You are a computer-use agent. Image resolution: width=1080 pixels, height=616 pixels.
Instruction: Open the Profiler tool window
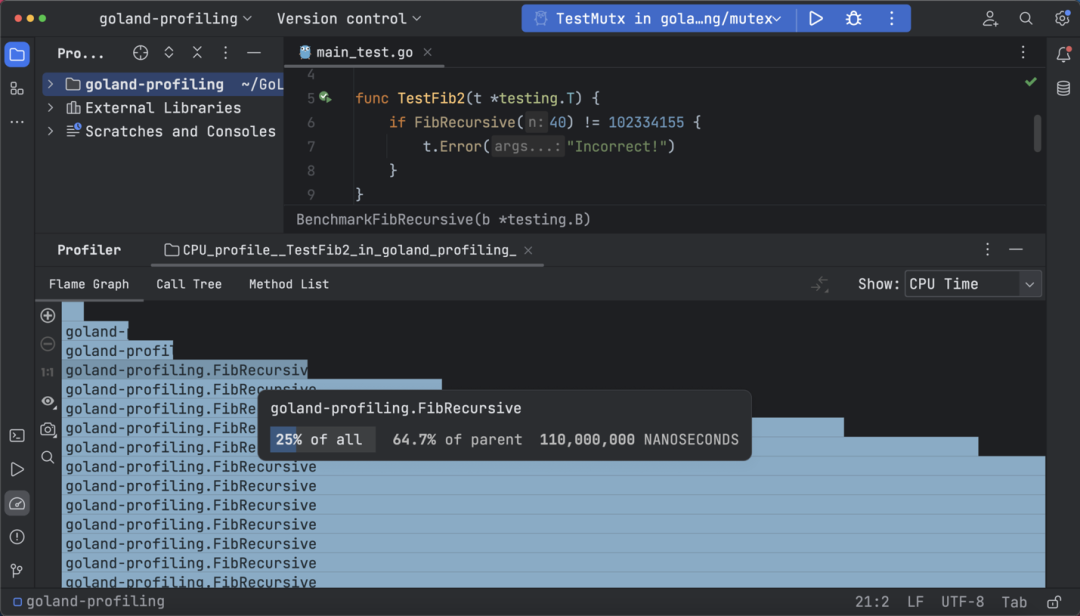tap(17, 504)
